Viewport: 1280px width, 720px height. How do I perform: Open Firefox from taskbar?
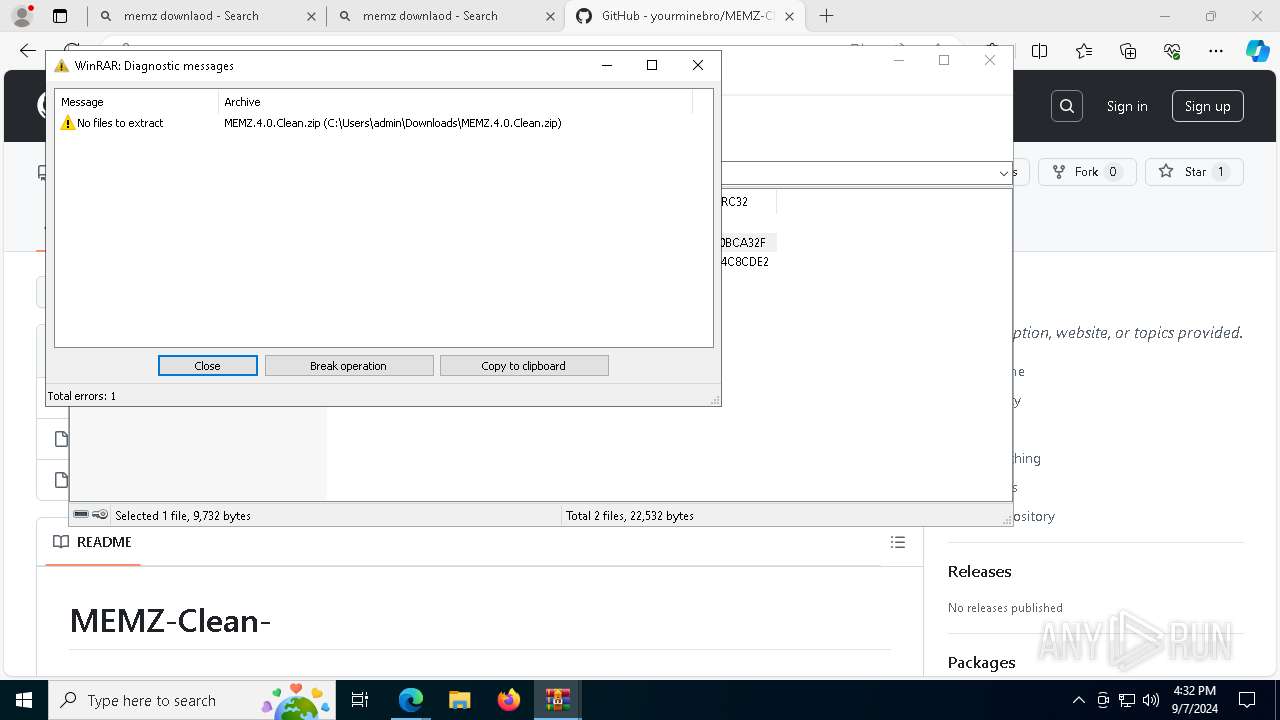[509, 700]
